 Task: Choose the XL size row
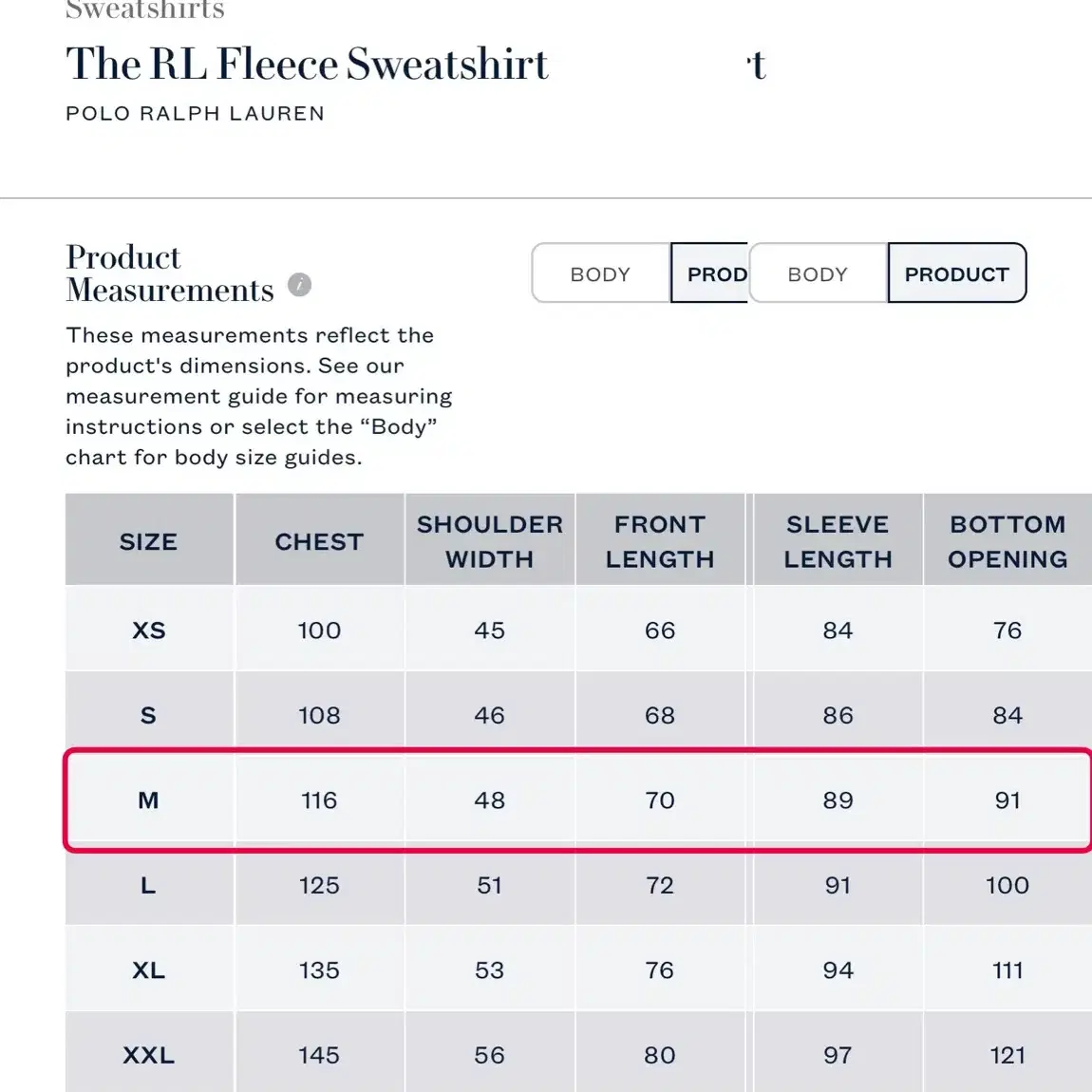(x=578, y=970)
